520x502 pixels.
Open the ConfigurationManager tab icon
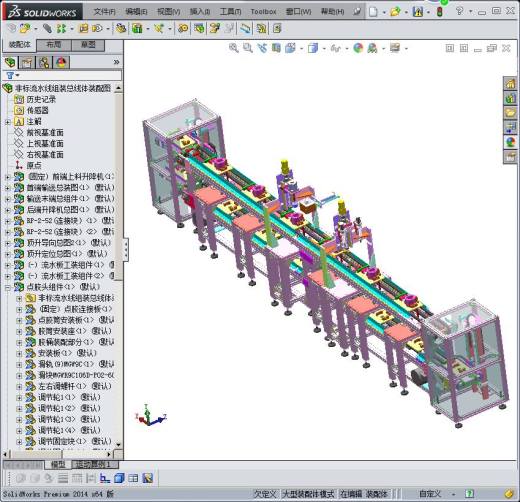click(44, 62)
